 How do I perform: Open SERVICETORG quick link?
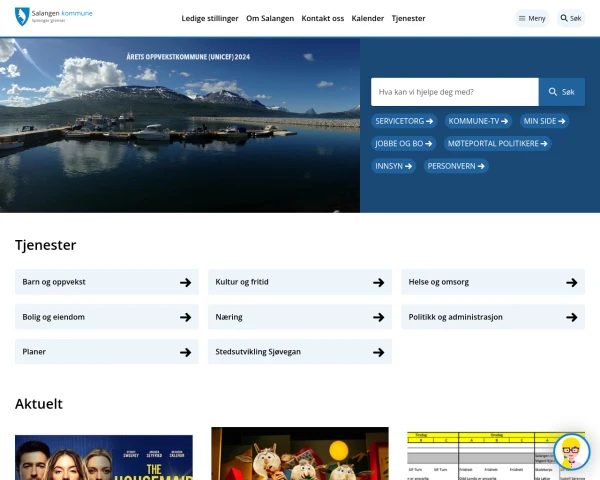click(404, 121)
